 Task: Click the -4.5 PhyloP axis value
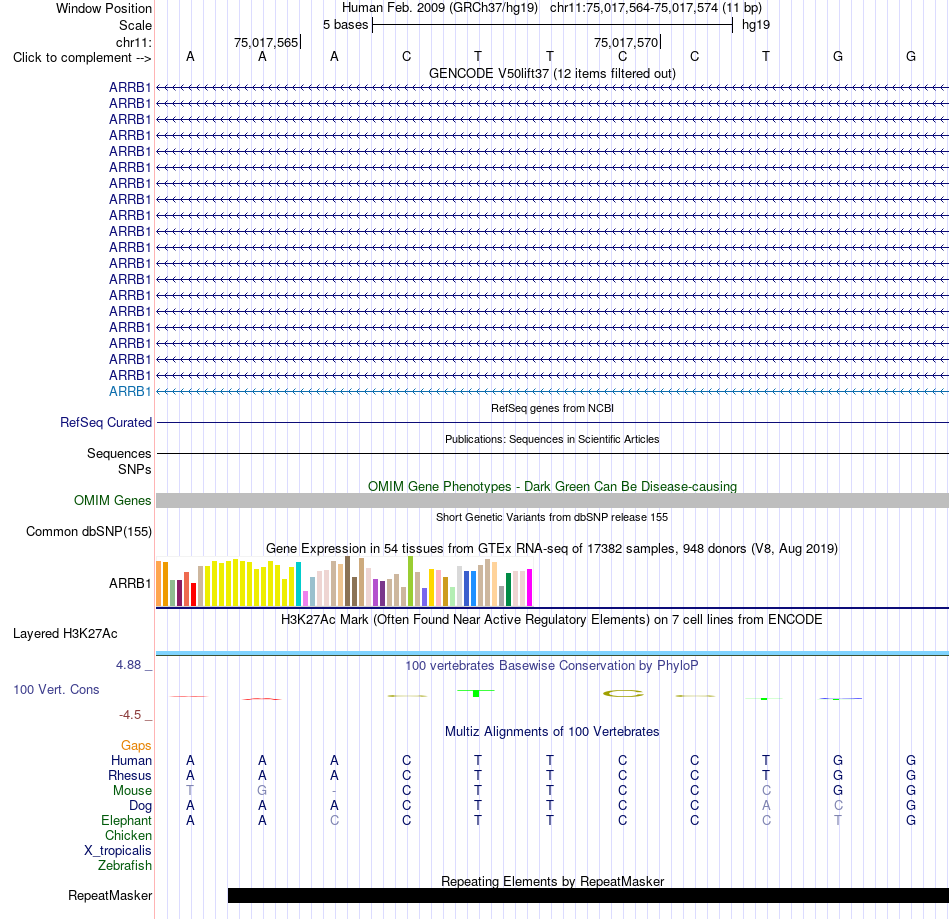130,715
